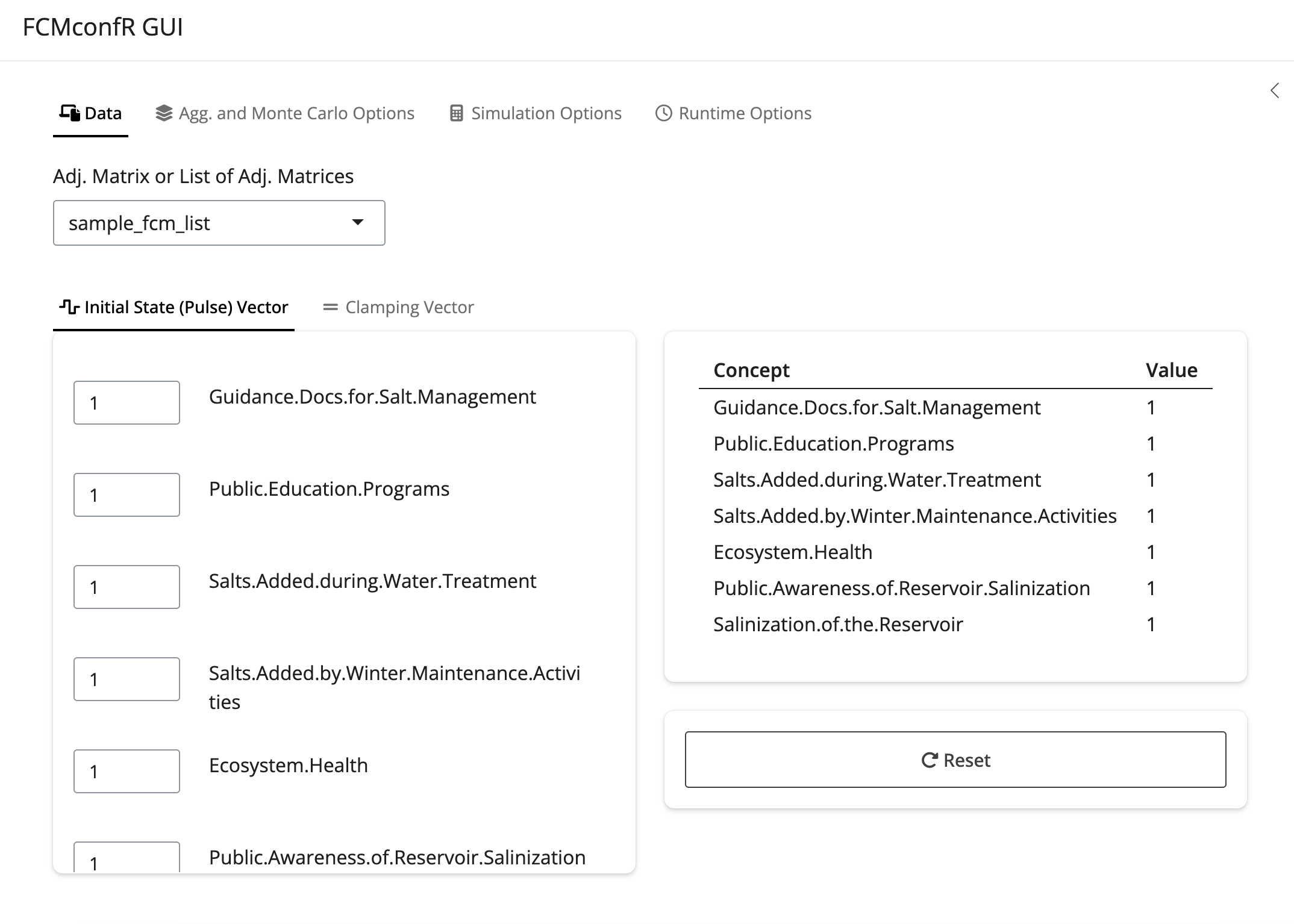The height and width of the screenshot is (924, 1294).
Task: Click the Value column header
Action: click(1171, 370)
